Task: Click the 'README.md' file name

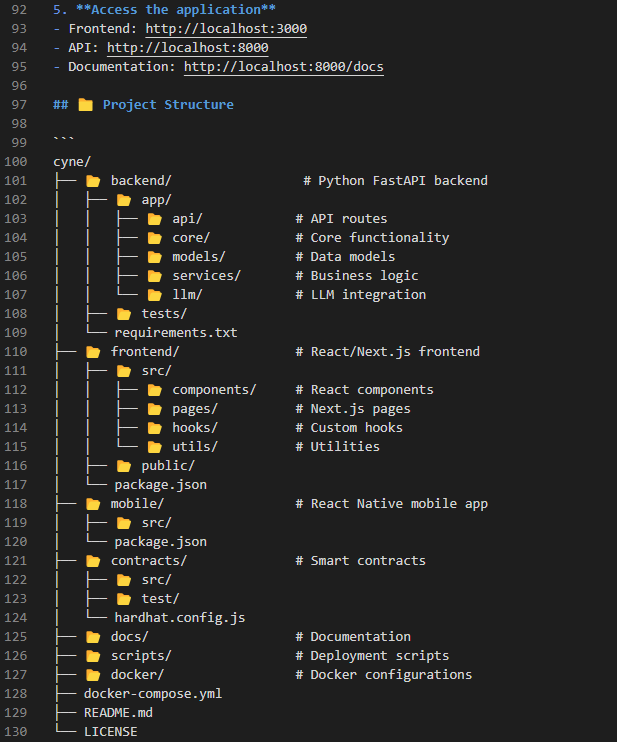Action: (x=118, y=713)
